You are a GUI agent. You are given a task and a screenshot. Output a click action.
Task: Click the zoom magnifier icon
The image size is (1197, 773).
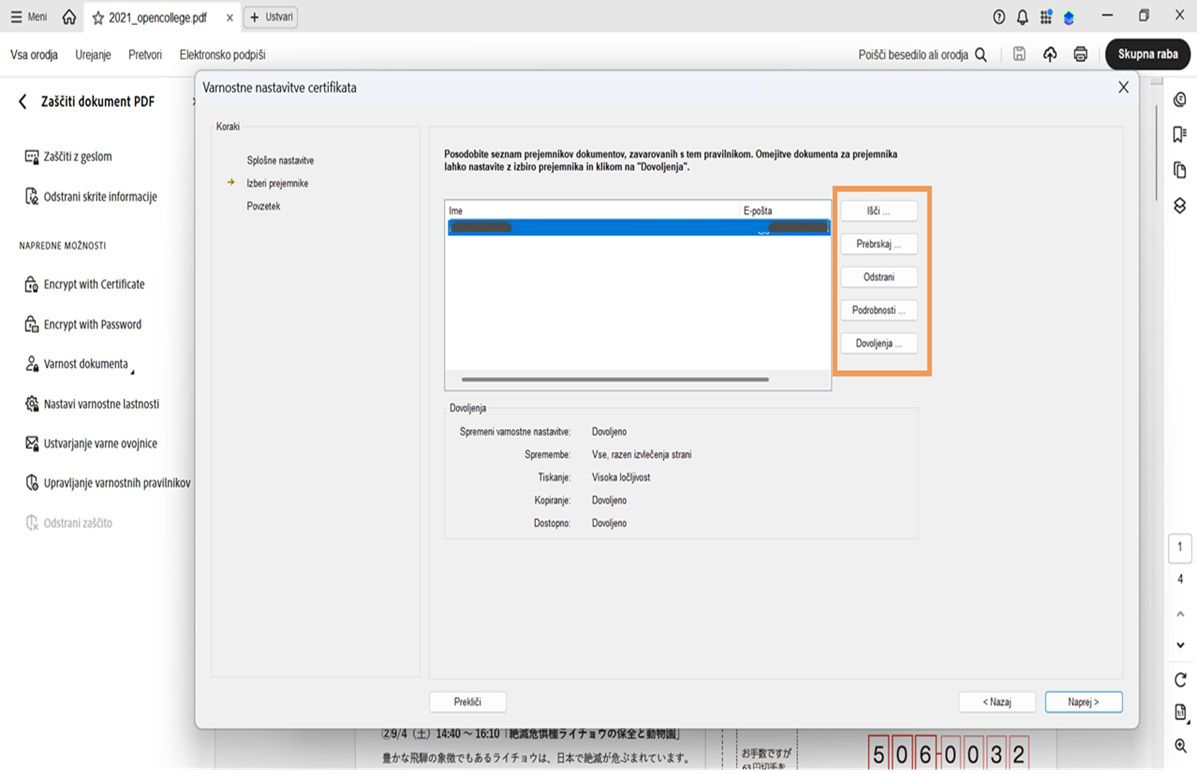click(x=1180, y=746)
